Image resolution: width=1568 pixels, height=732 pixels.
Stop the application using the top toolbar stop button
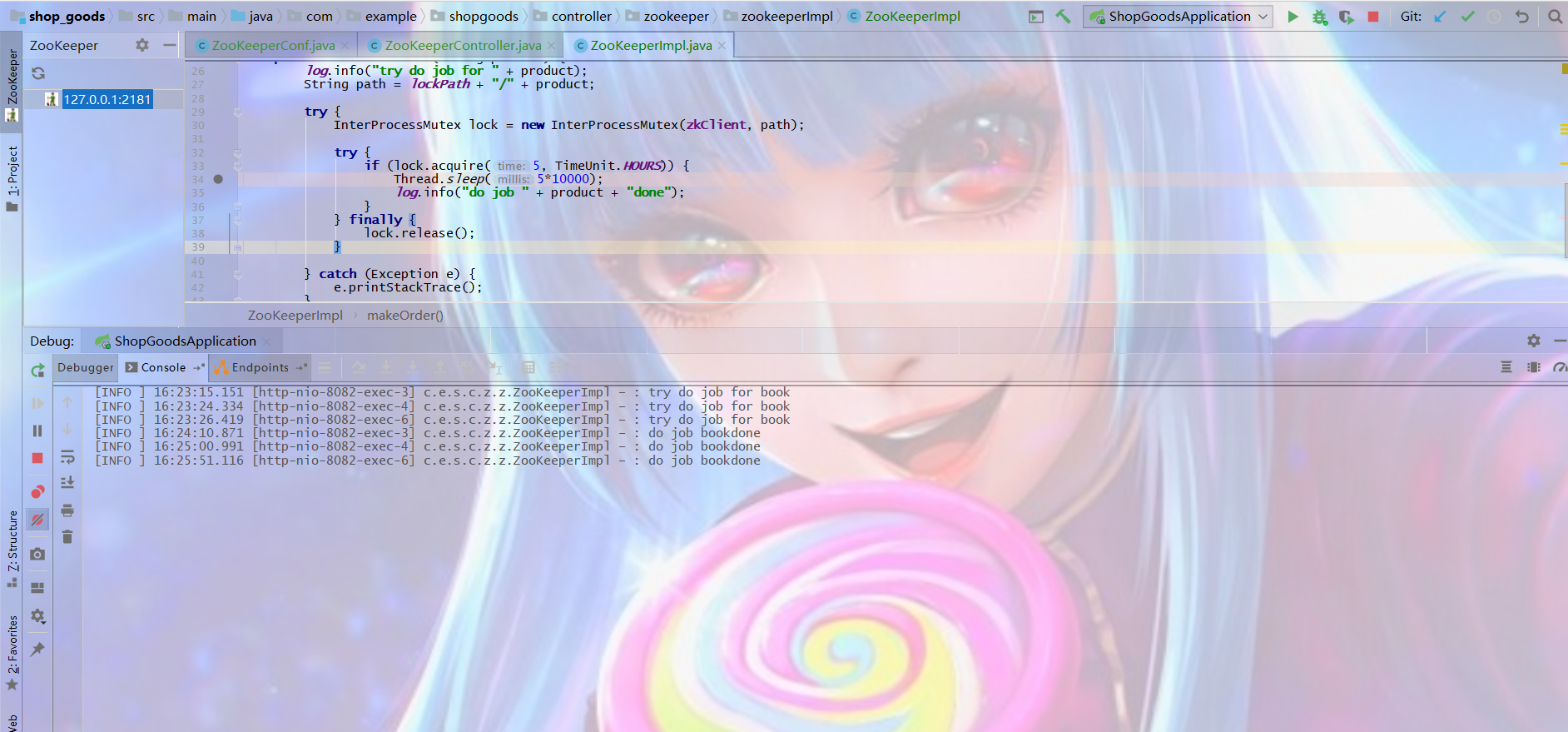[1373, 16]
